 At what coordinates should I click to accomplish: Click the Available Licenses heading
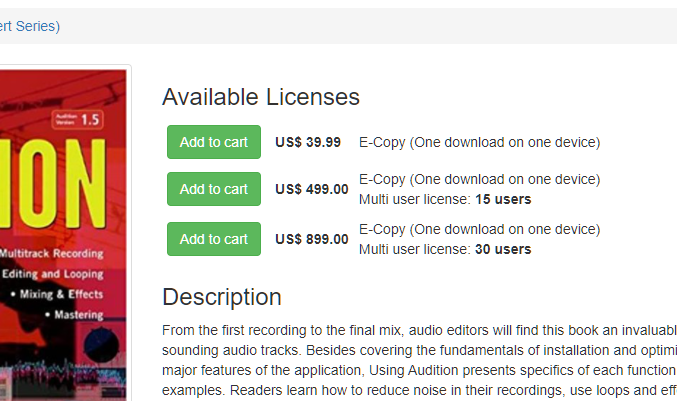(x=260, y=97)
